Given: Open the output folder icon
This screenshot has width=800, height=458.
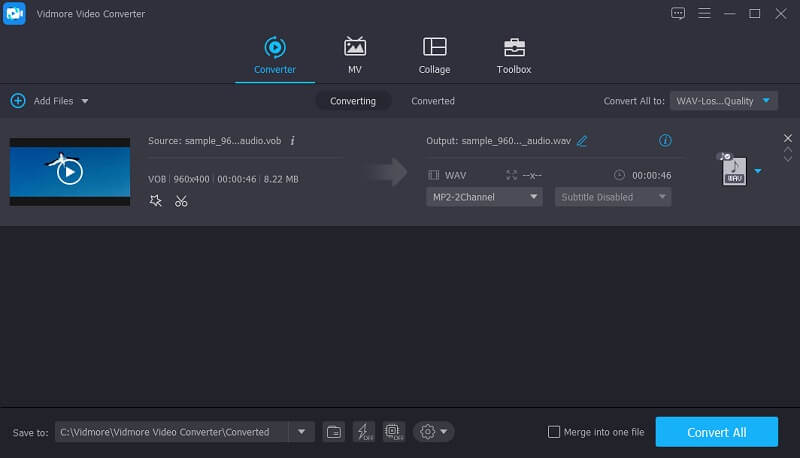Looking at the screenshot, I should pyautogui.click(x=334, y=432).
